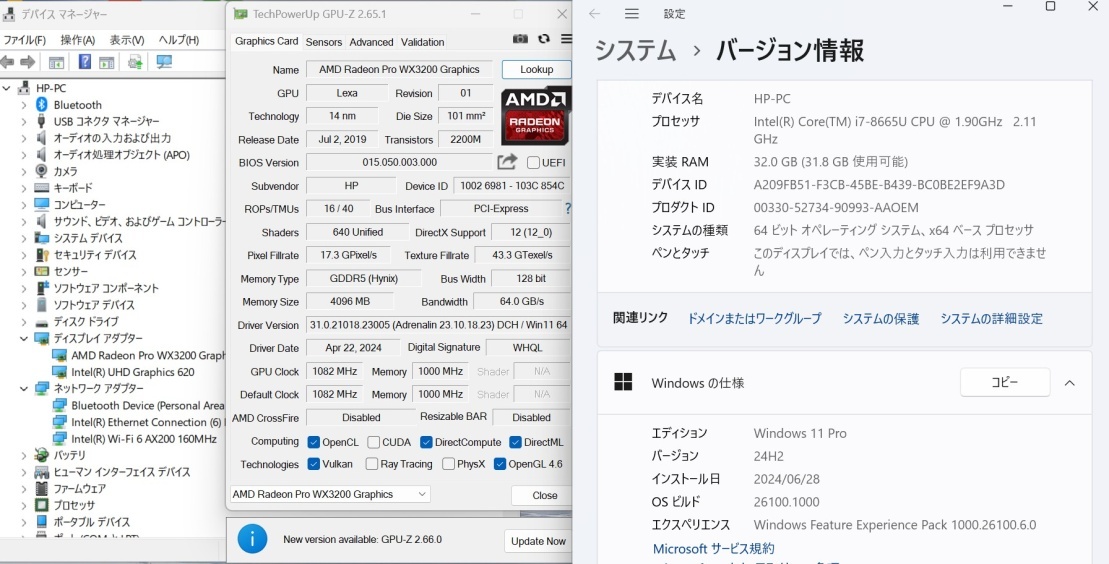Click the Close button in GPU-Z
This screenshot has height=564, width=1109.
pyautogui.click(x=544, y=495)
